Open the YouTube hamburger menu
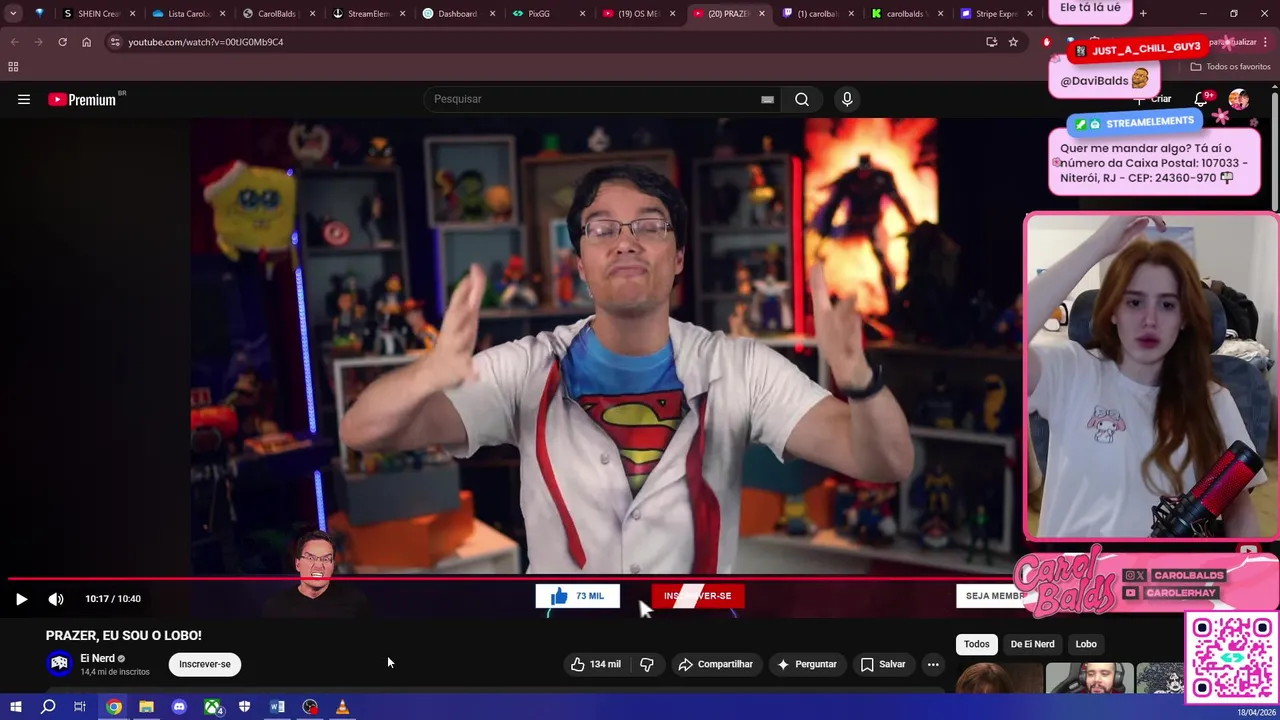This screenshot has height=720, width=1280. [x=24, y=99]
